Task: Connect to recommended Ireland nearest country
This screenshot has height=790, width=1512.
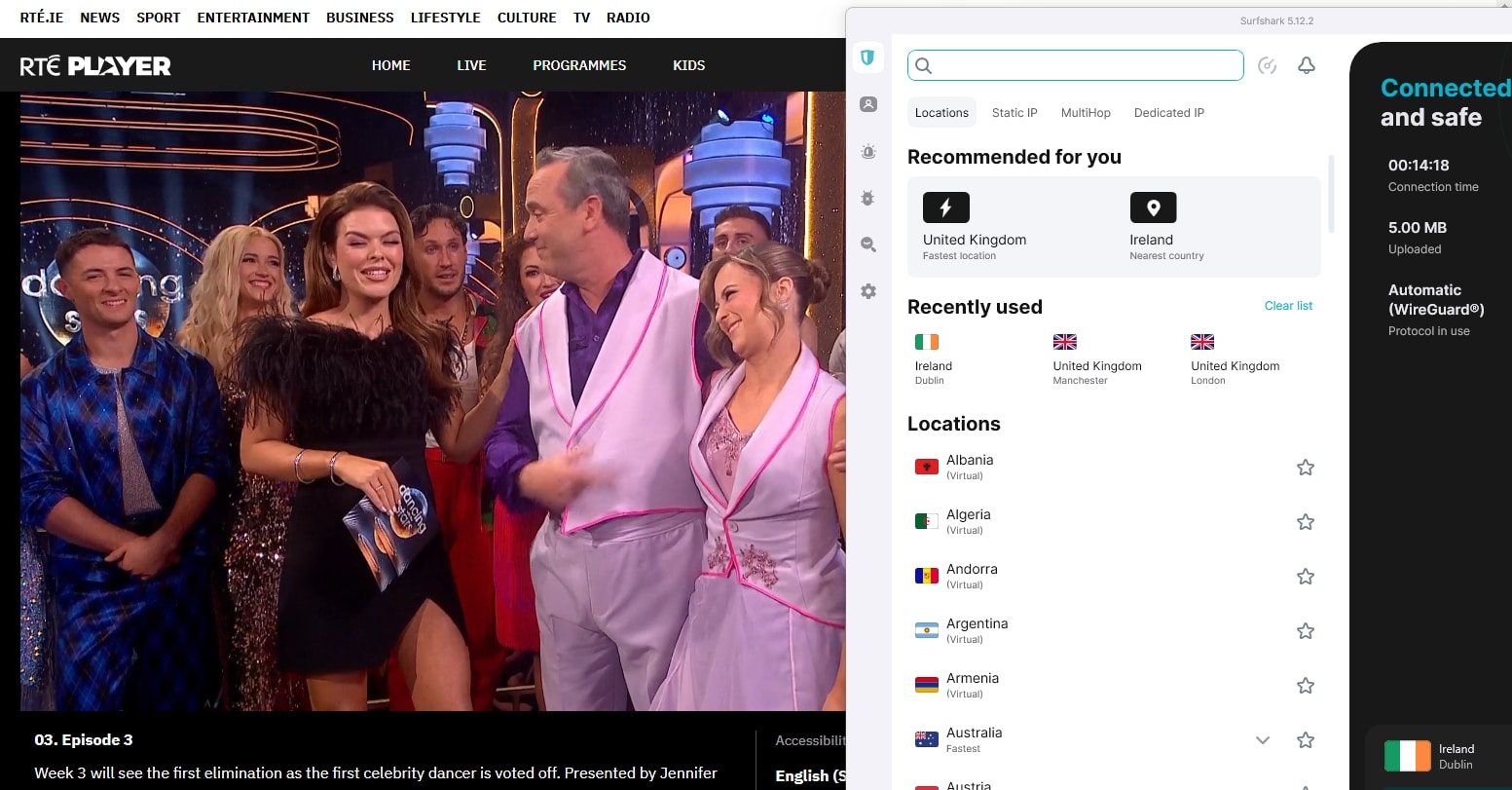Action: 1166,227
